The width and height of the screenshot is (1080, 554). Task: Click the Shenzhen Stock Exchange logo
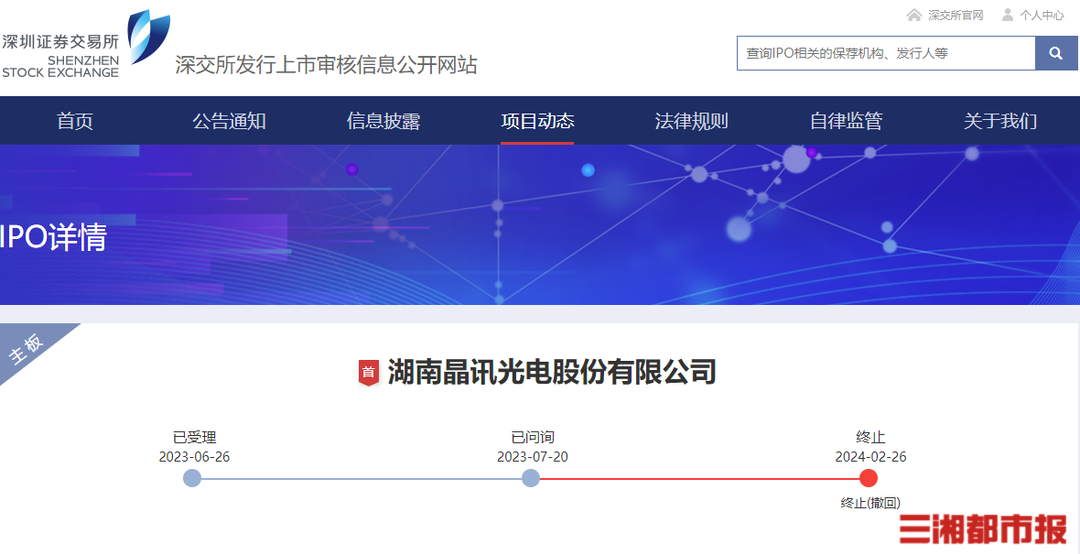[x=85, y=45]
